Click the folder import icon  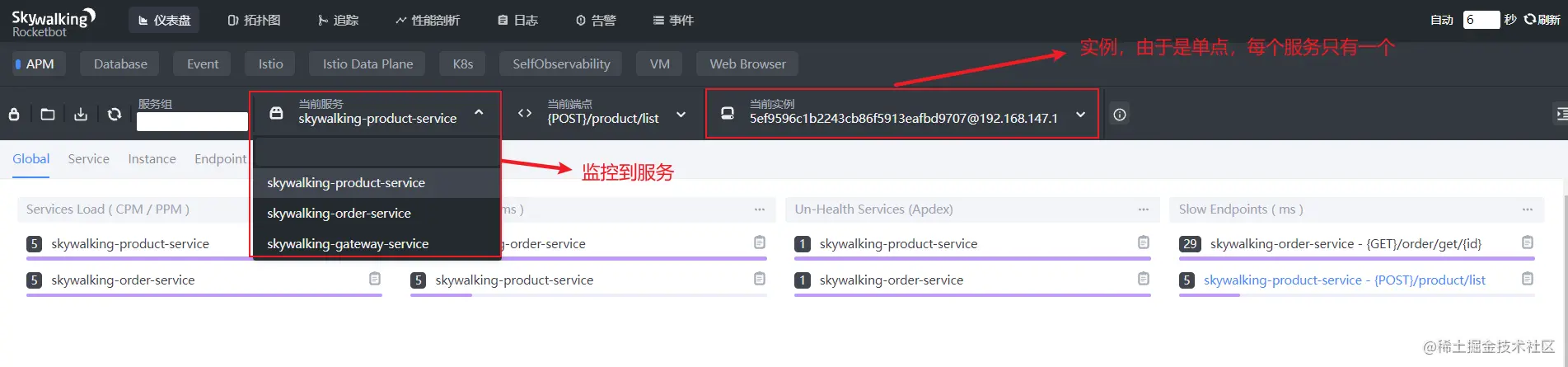(48, 115)
